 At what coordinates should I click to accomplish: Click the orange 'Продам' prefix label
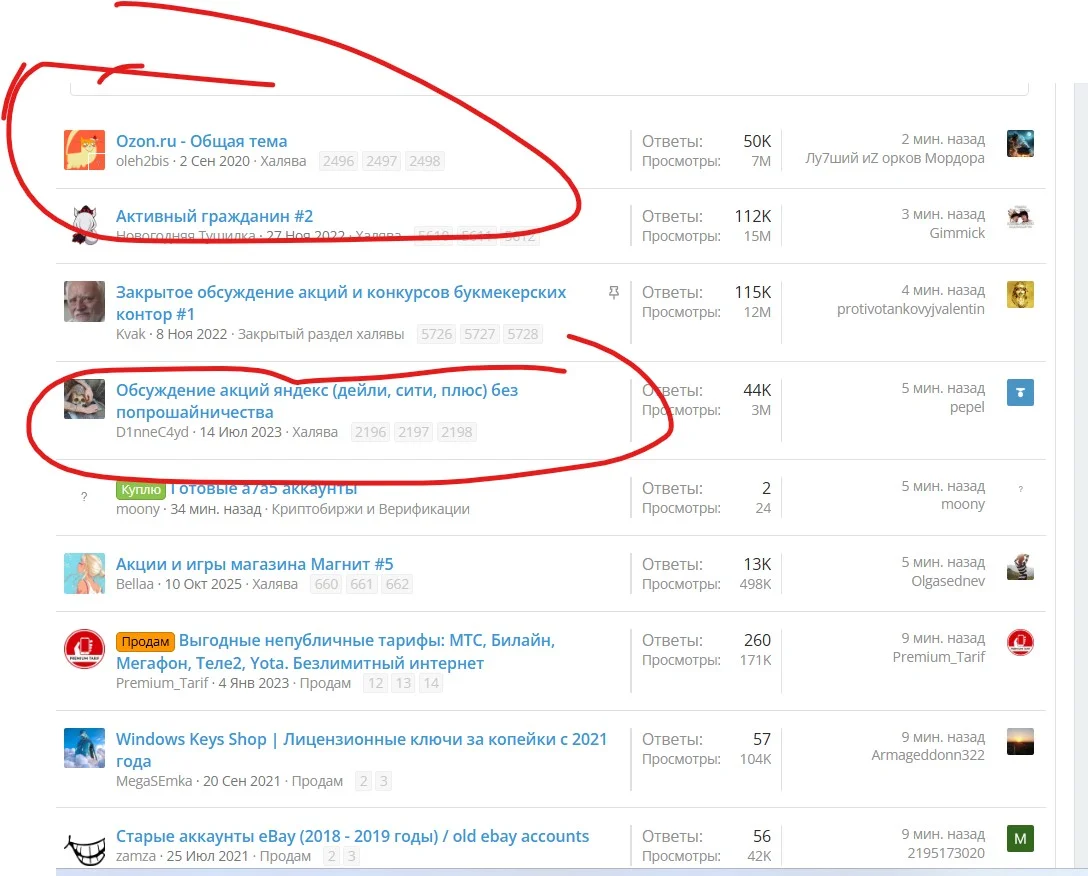coord(145,641)
